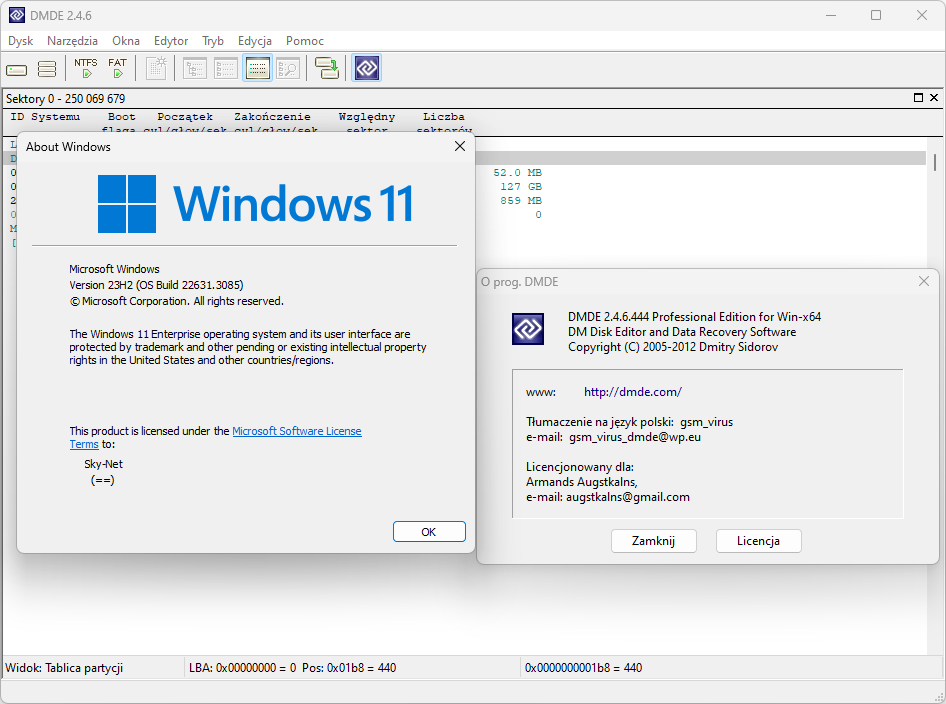Click the 'Względny' column header
This screenshot has width=946, height=704.
(x=367, y=117)
